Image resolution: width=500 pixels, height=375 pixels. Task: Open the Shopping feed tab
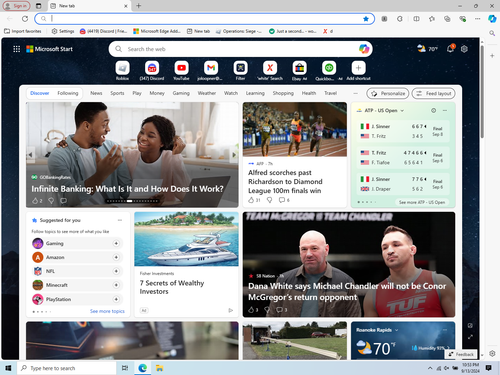pos(283,93)
